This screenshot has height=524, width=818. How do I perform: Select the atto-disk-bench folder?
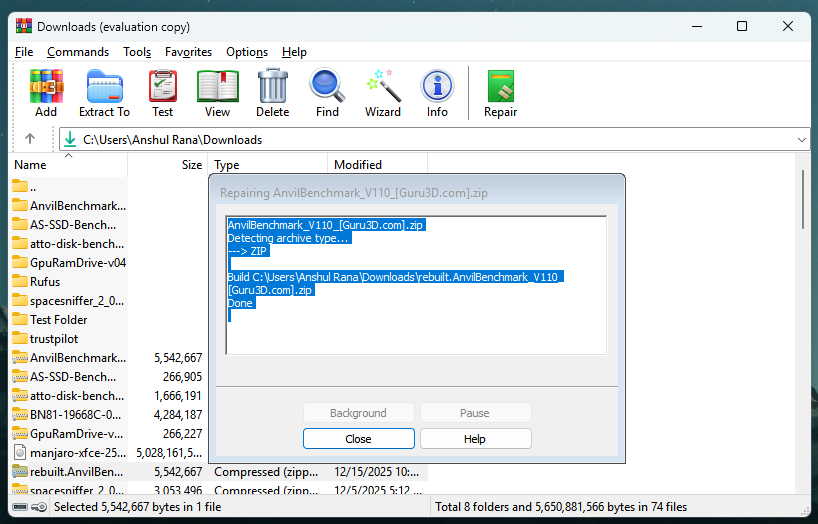(x=69, y=244)
